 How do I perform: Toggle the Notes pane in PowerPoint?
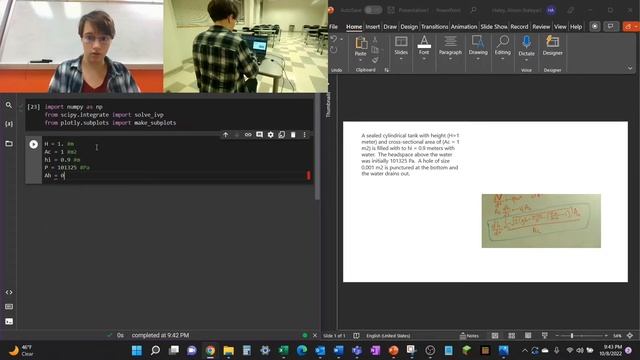(x=469, y=336)
